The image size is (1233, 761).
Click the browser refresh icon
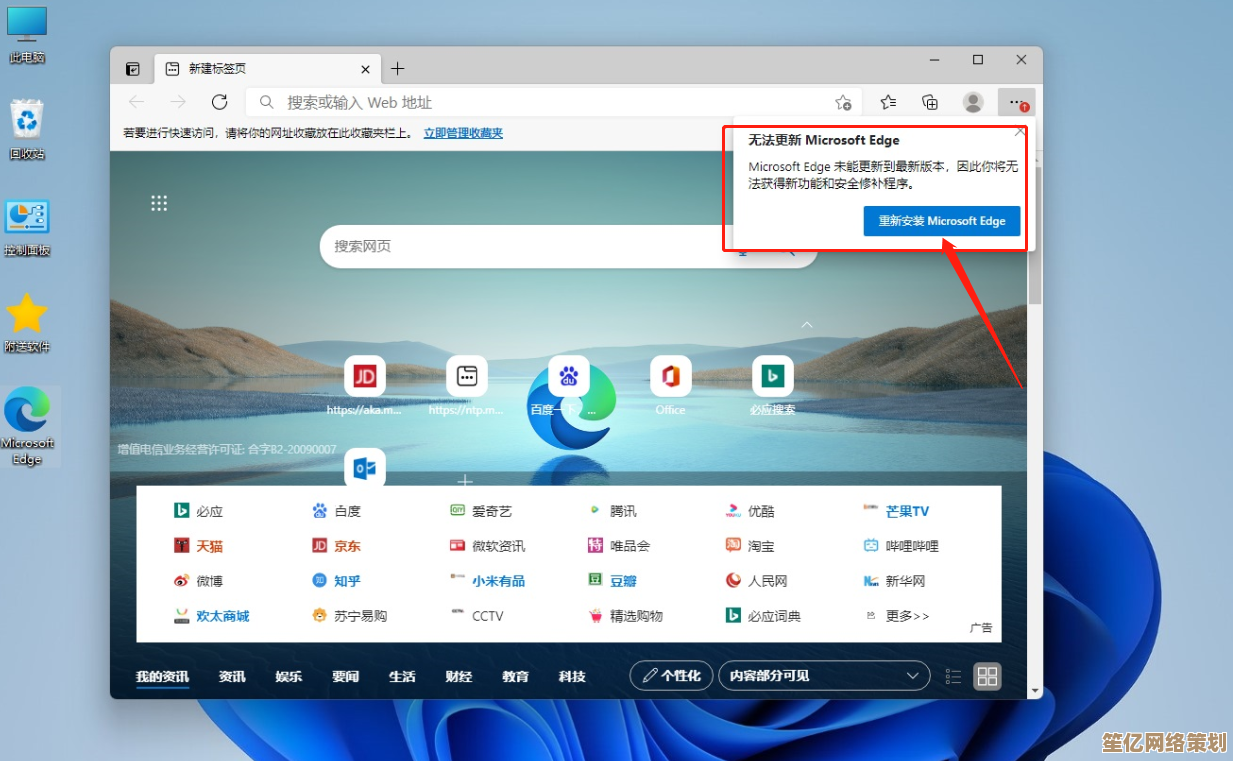[x=220, y=102]
